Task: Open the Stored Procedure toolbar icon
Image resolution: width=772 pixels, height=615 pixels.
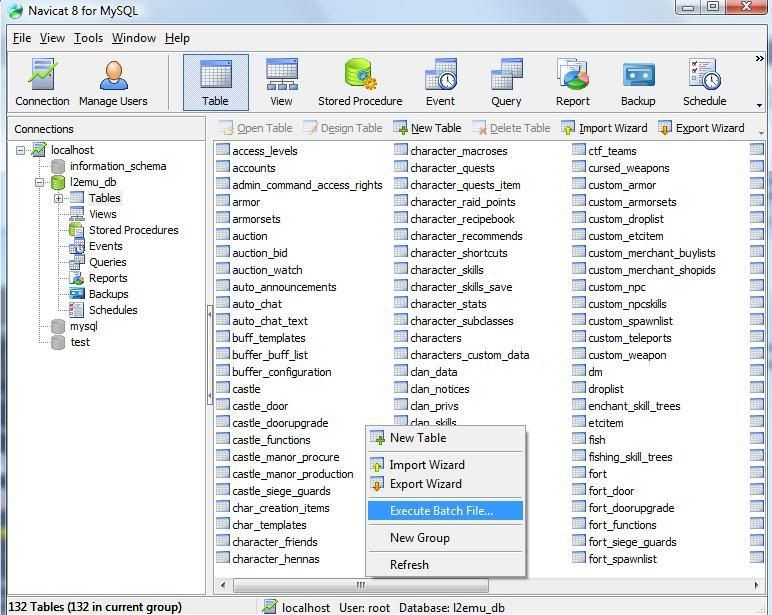Action: pyautogui.click(x=360, y=82)
